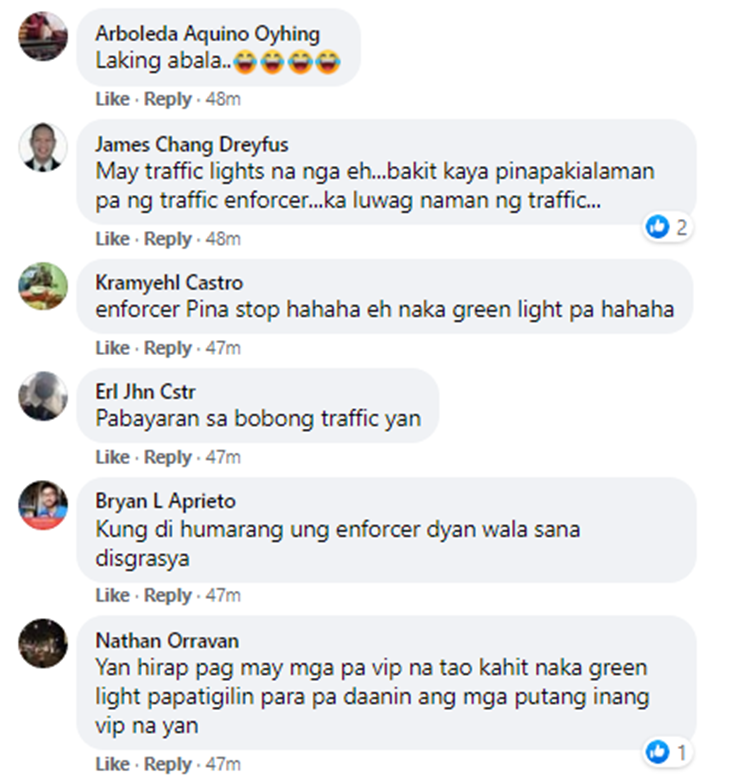Like Bryan L Aprieto's comment
750x776 pixels.
[112, 595]
